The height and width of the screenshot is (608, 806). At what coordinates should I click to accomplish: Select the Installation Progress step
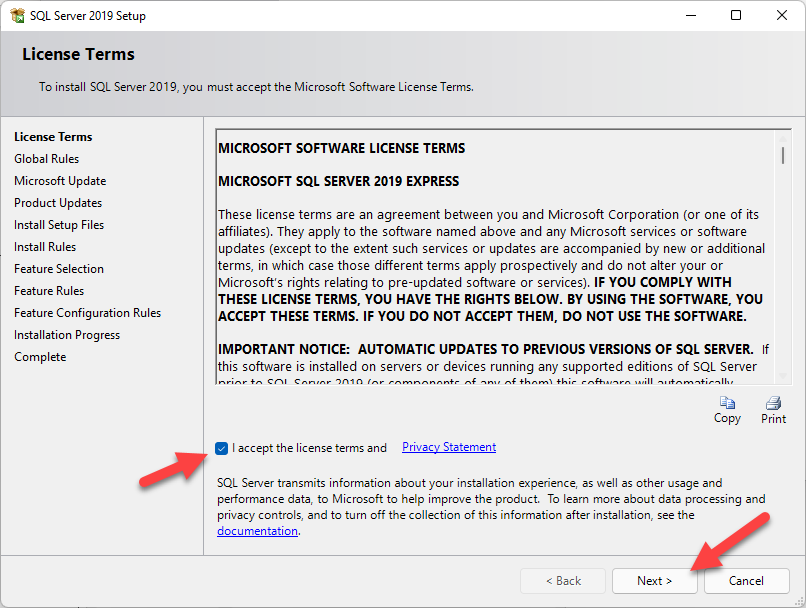click(67, 335)
